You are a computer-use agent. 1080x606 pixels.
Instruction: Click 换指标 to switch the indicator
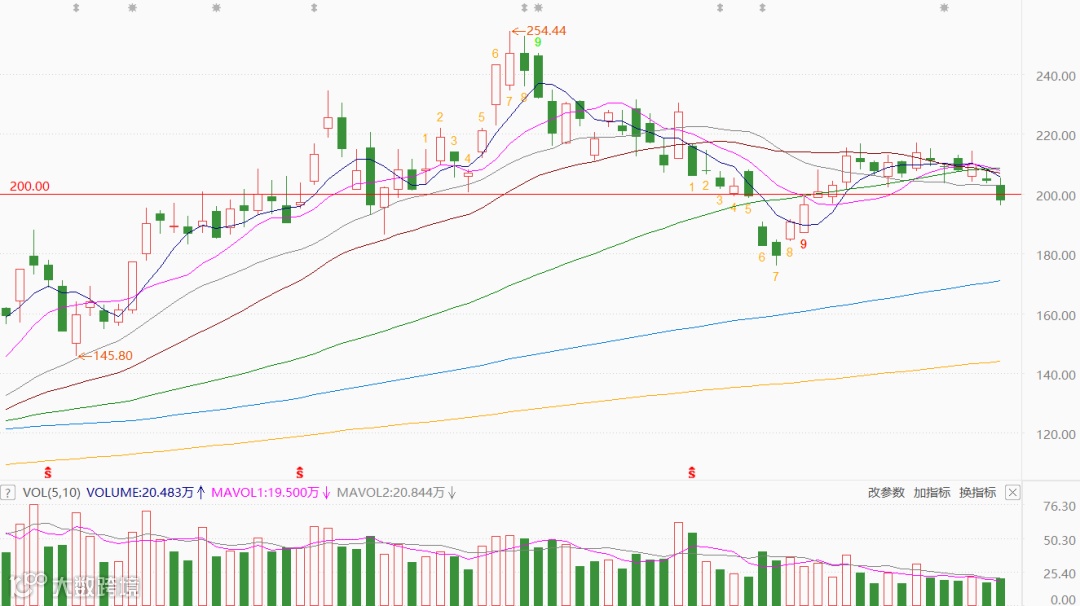point(977,492)
